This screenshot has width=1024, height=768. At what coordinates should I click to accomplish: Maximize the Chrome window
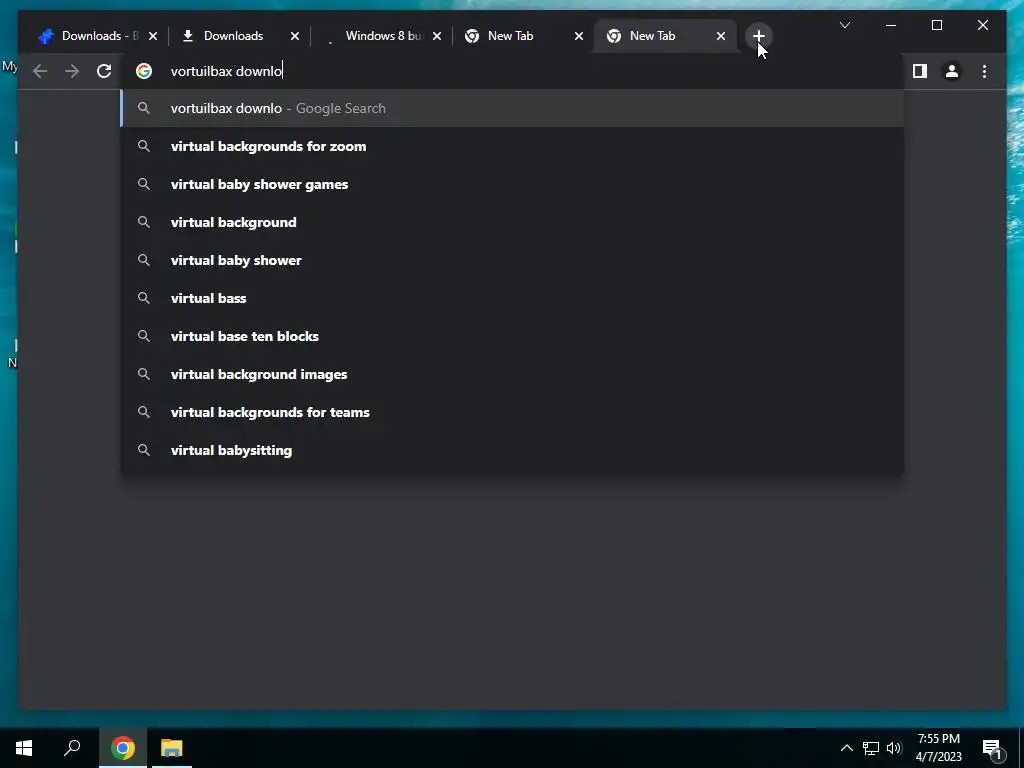coord(936,25)
